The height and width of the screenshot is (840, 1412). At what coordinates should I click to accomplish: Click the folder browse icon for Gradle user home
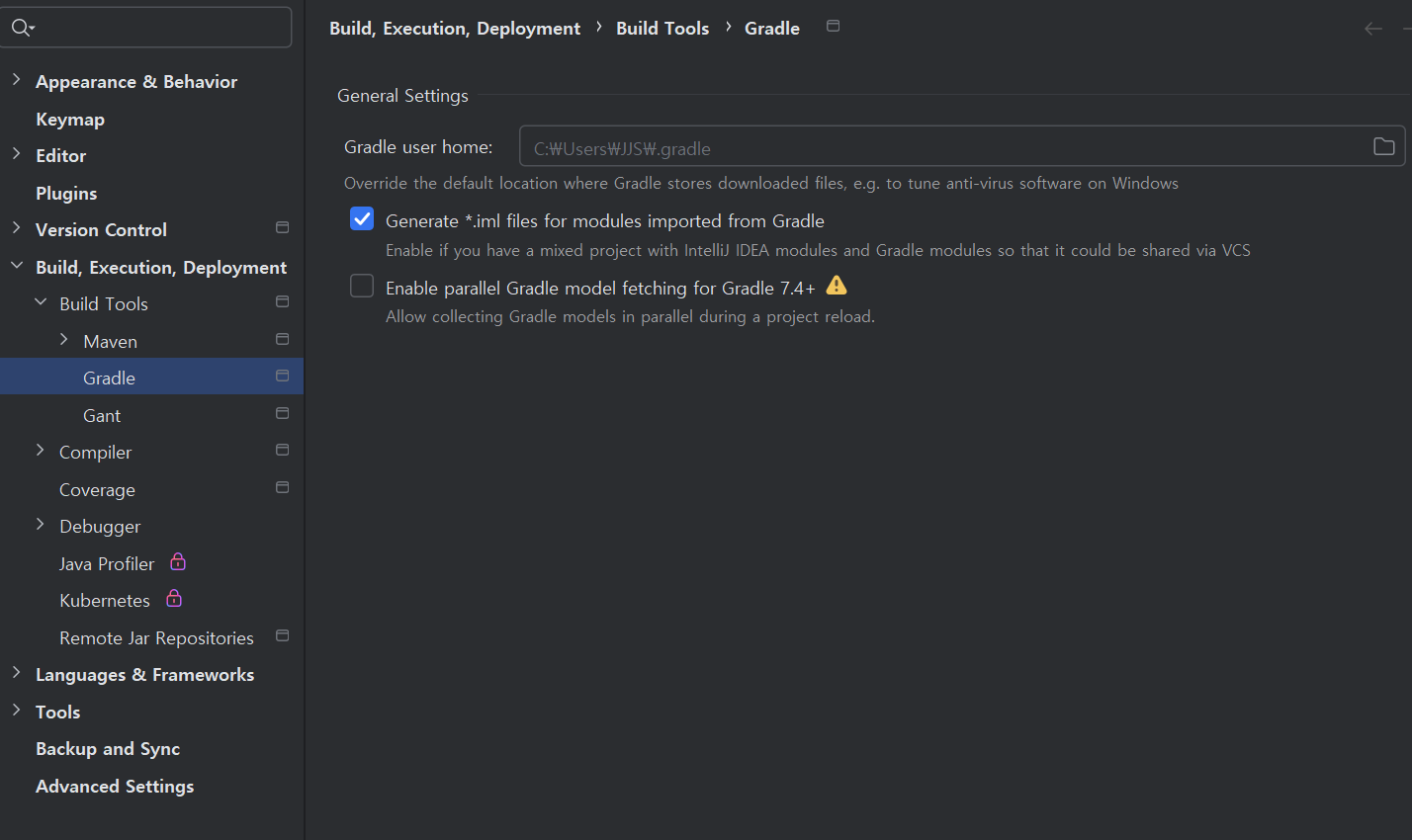(1383, 146)
